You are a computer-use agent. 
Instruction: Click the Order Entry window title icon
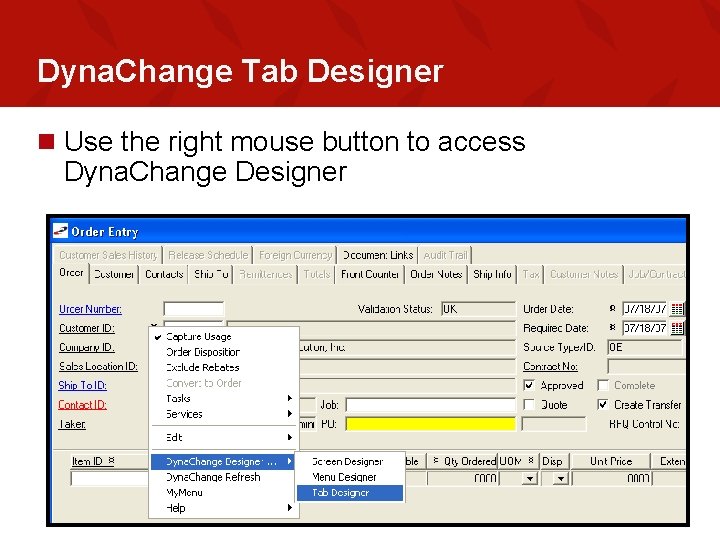(x=60, y=231)
